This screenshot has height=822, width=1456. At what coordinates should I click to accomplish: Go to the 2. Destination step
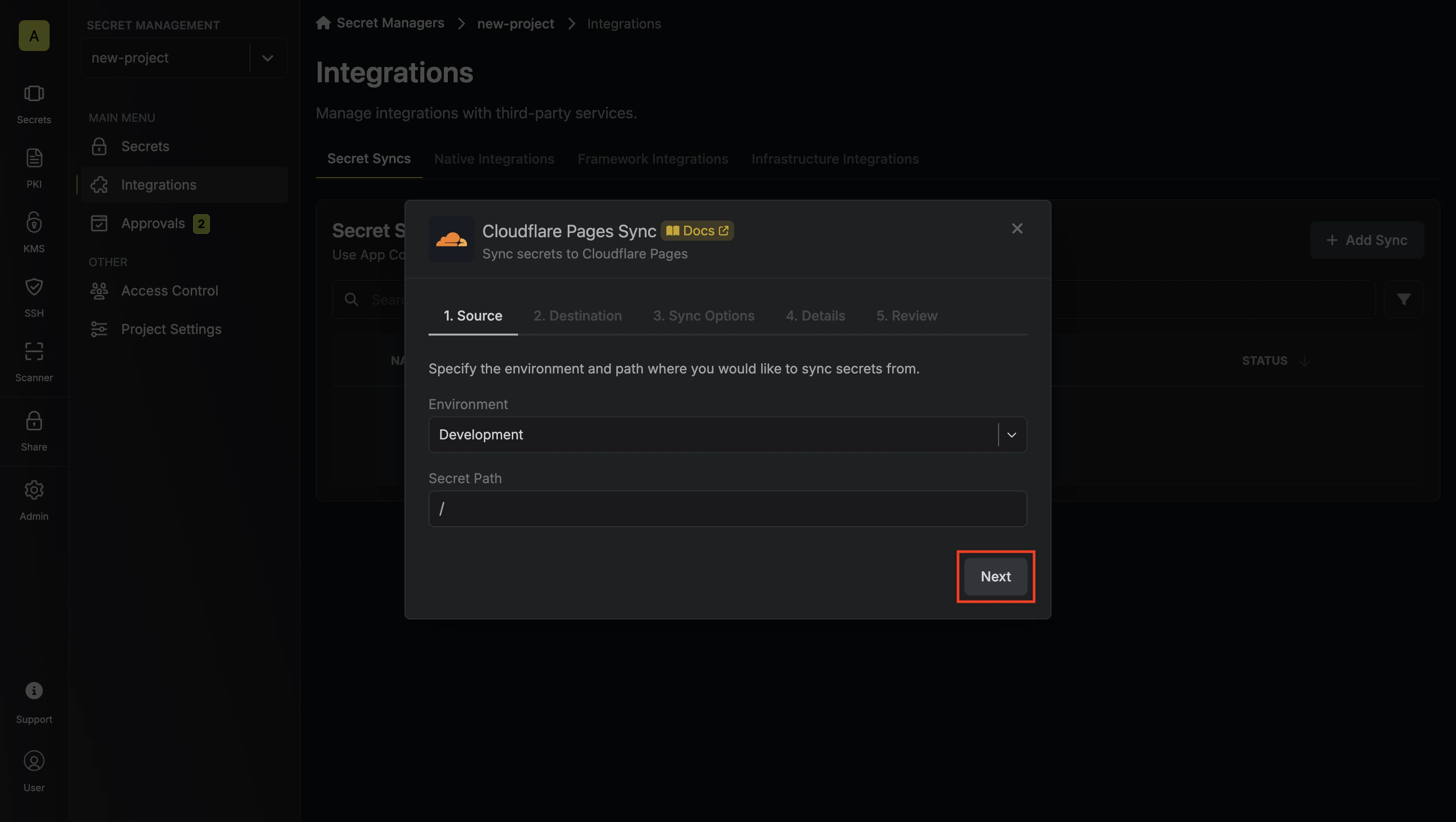pyautogui.click(x=577, y=315)
